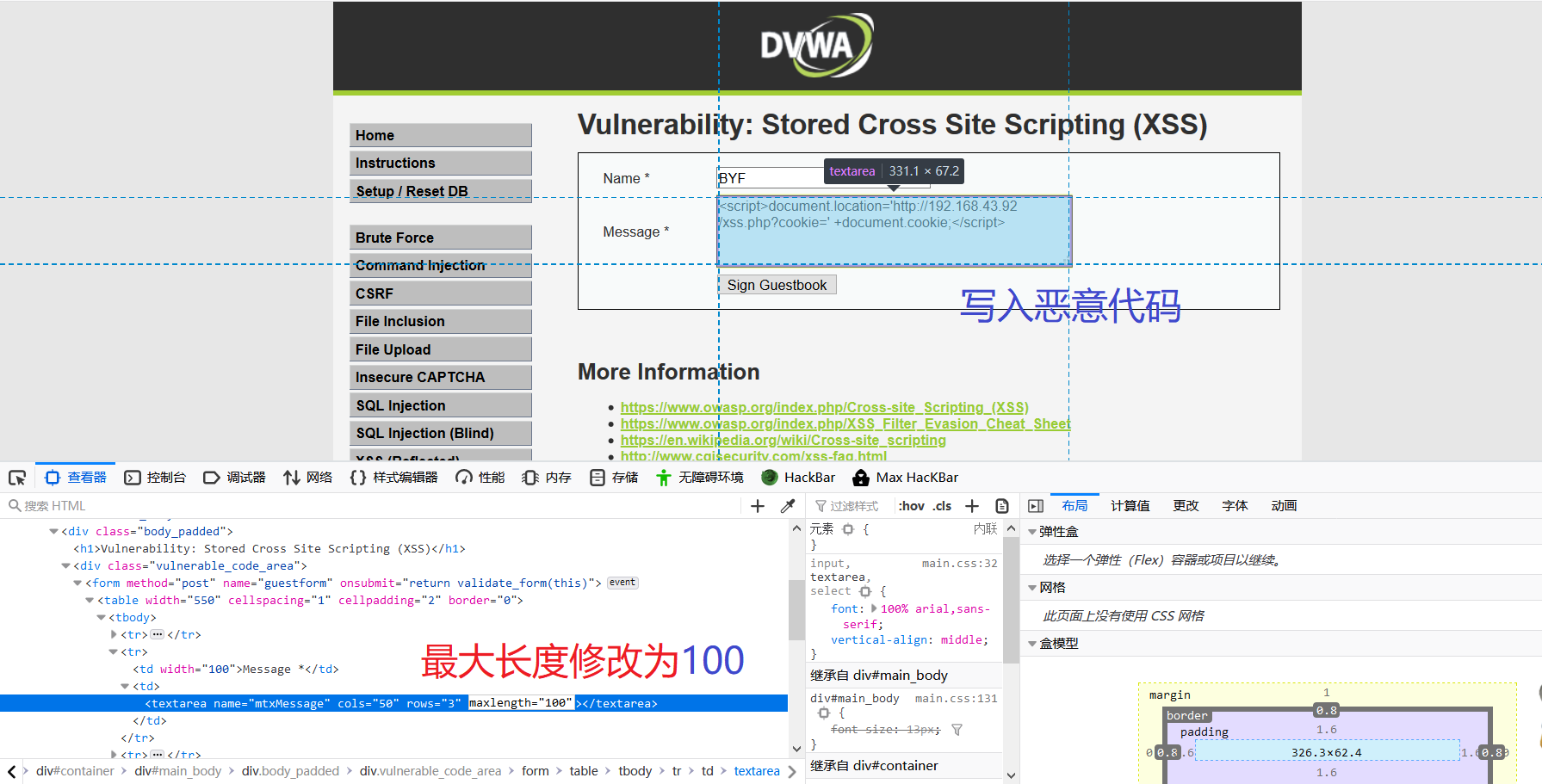Click the main.css:32 source link

click(959, 564)
